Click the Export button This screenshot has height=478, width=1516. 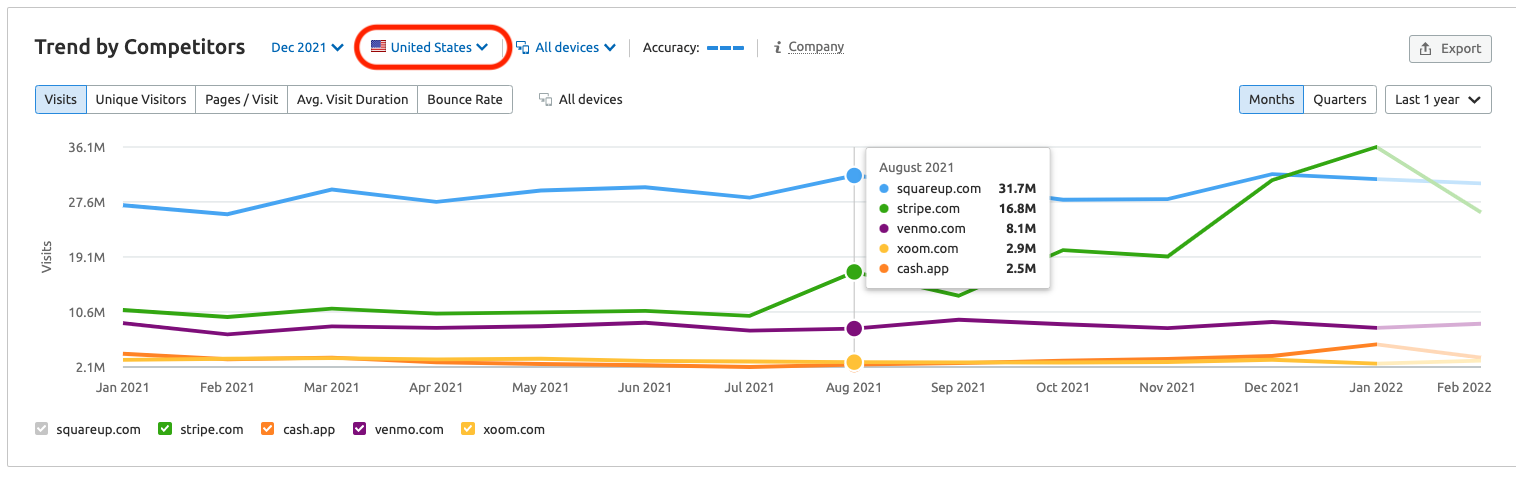point(1450,49)
